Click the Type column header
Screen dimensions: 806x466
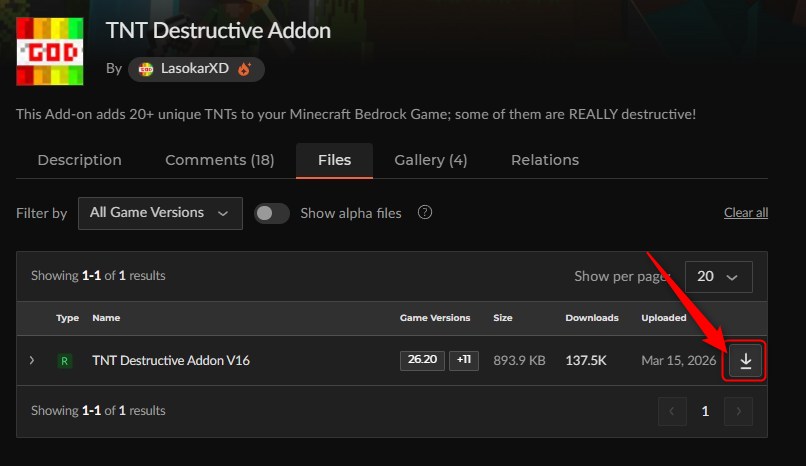point(67,318)
